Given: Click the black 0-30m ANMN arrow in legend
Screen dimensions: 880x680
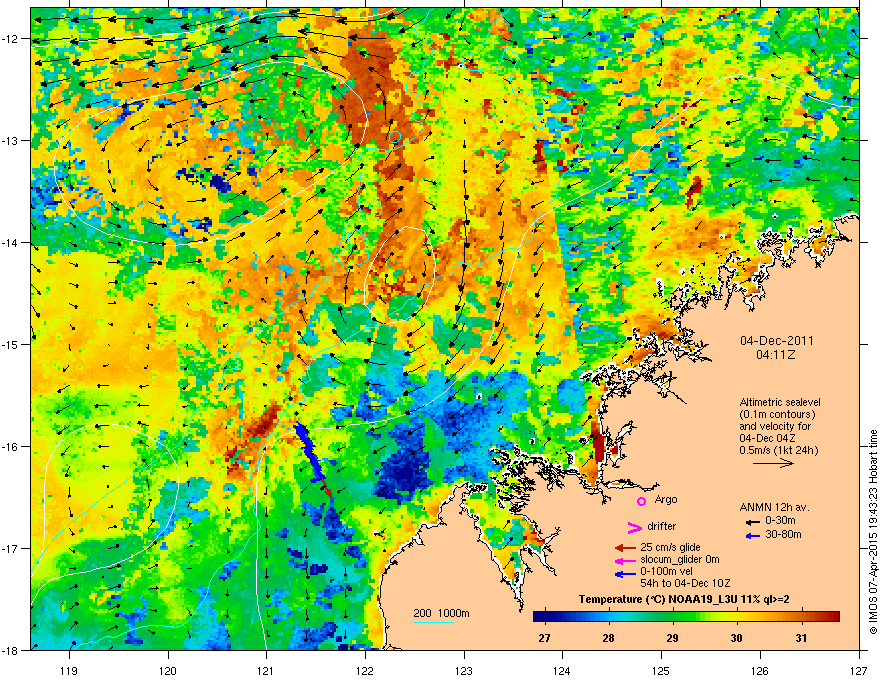Looking at the screenshot, I should click(x=753, y=522).
